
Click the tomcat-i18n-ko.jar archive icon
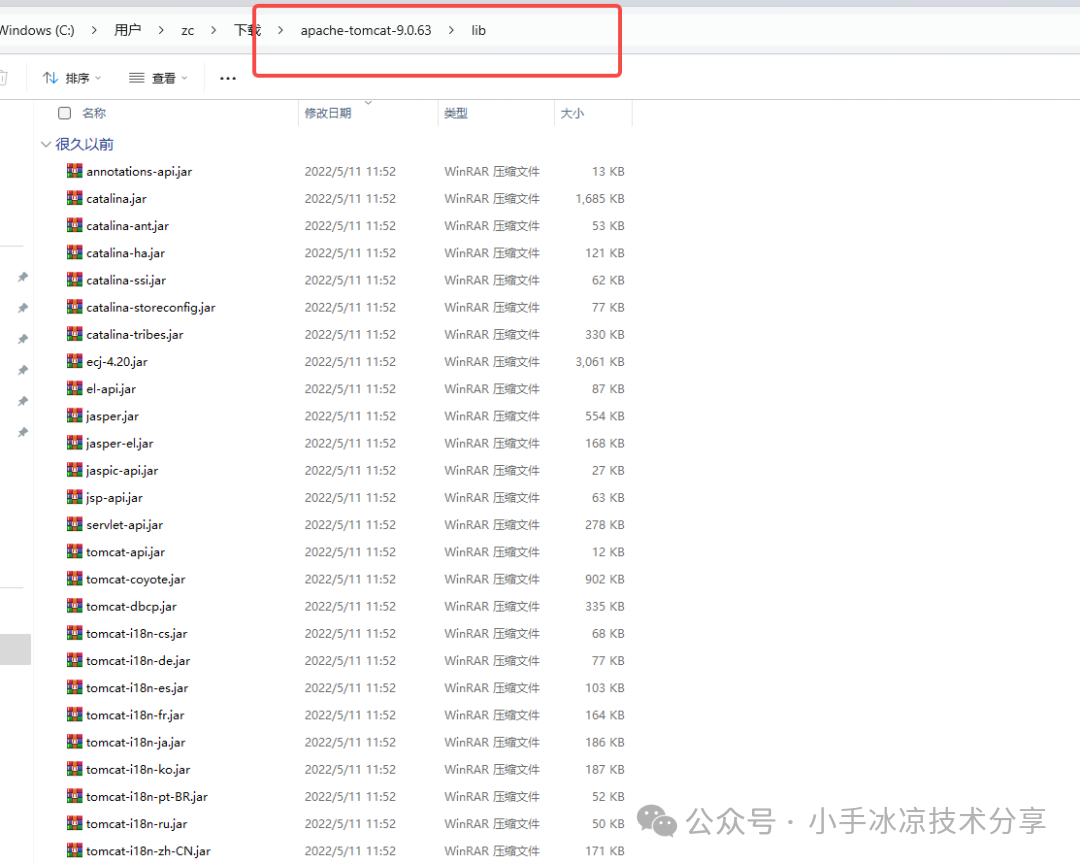point(74,769)
